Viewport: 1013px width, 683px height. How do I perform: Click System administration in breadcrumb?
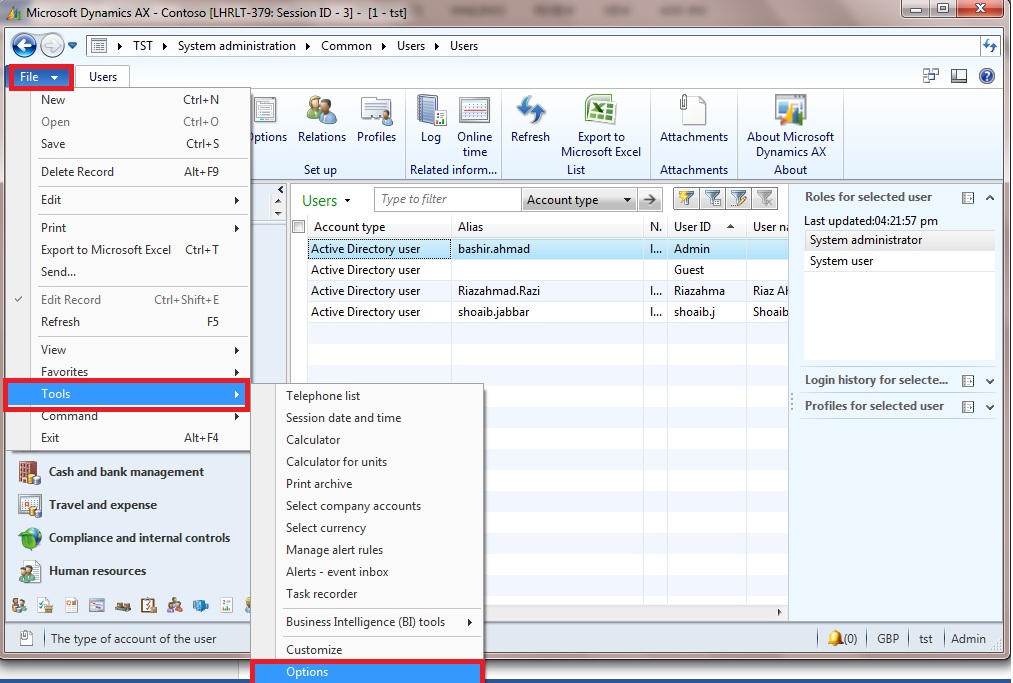click(236, 46)
